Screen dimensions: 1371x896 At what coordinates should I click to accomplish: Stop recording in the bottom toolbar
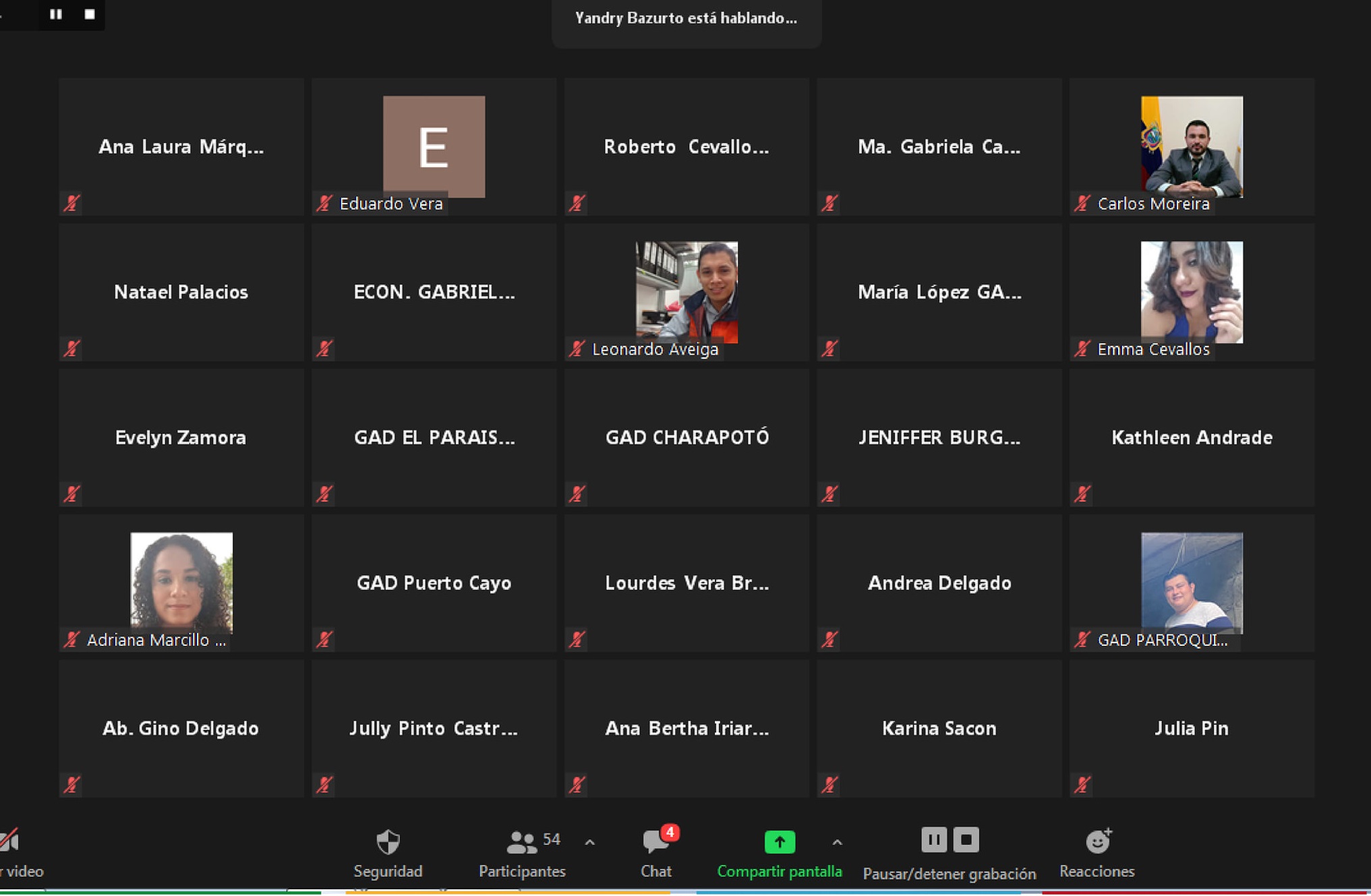[x=966, y=840]
